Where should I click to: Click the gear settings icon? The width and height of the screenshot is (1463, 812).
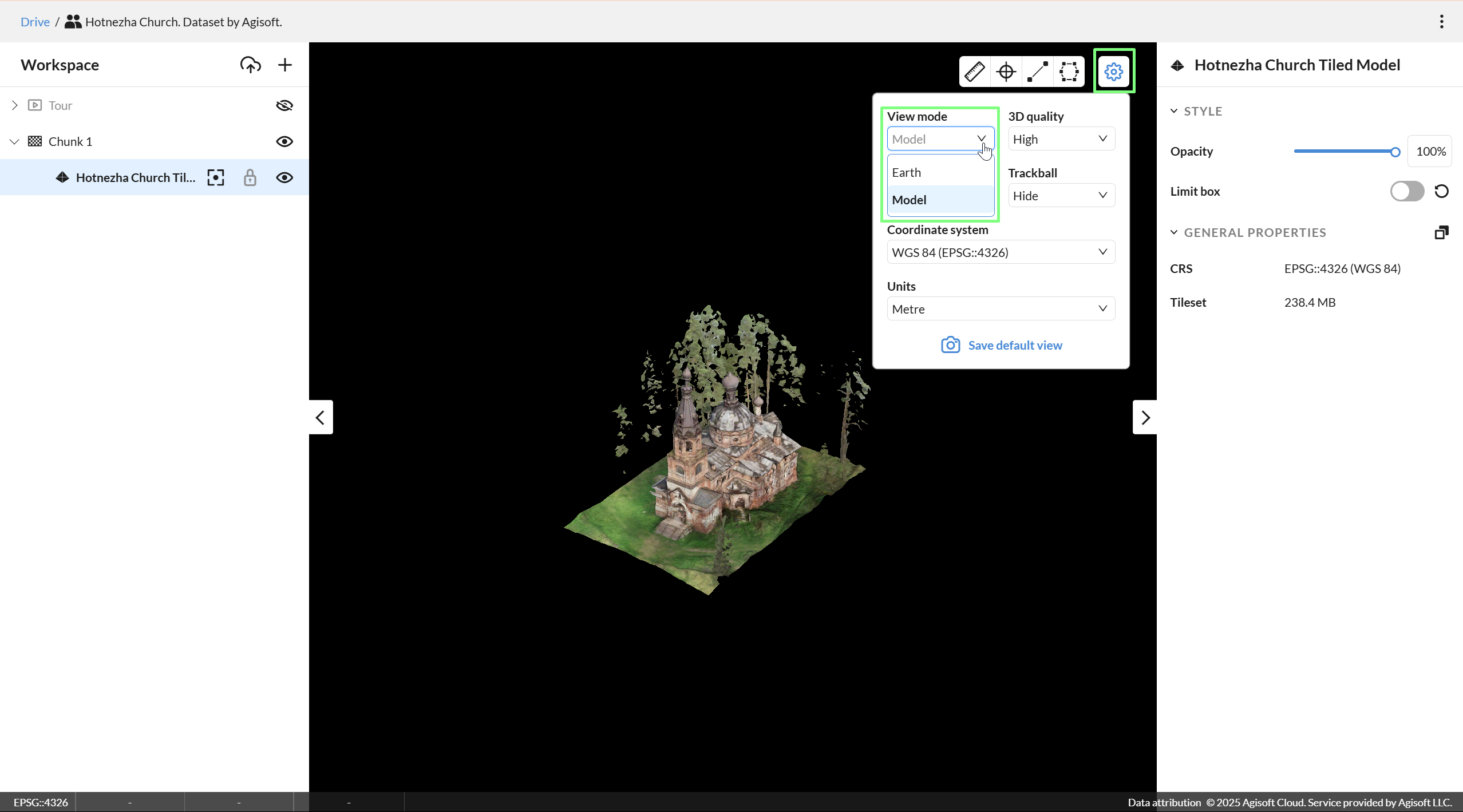1113,72
